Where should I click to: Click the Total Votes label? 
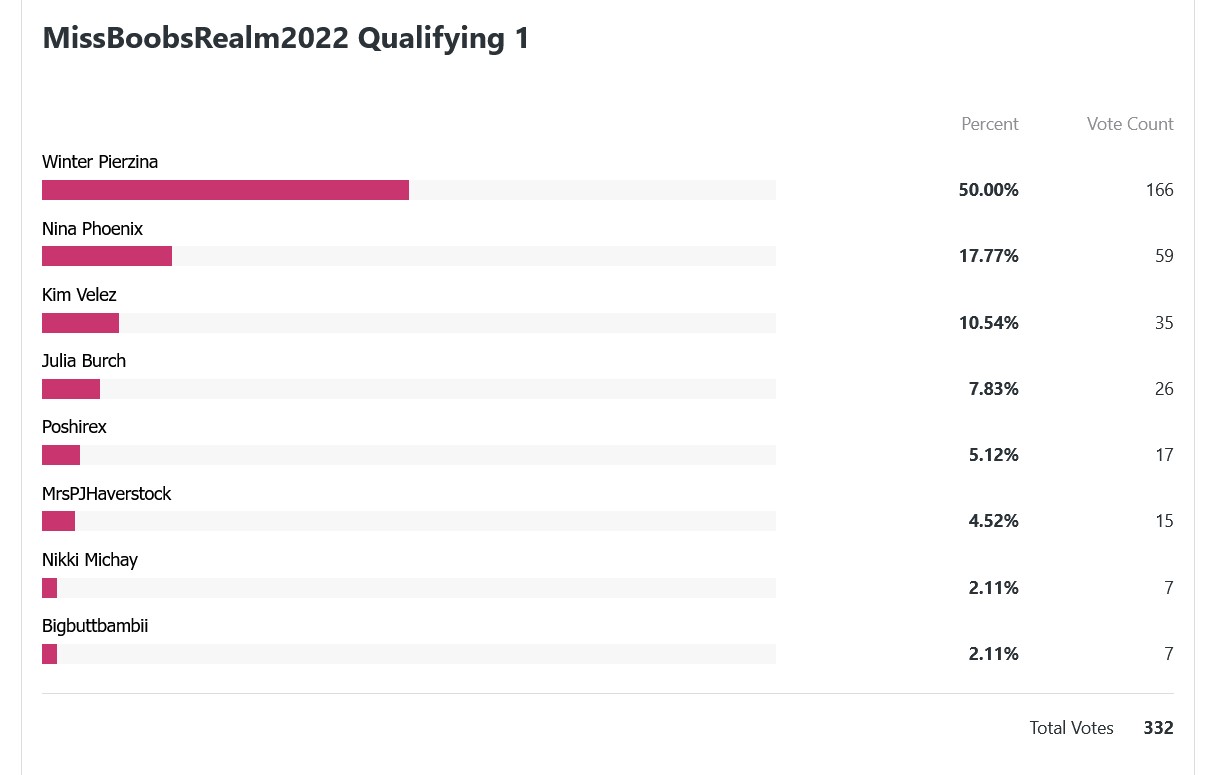coord(1071,728)
